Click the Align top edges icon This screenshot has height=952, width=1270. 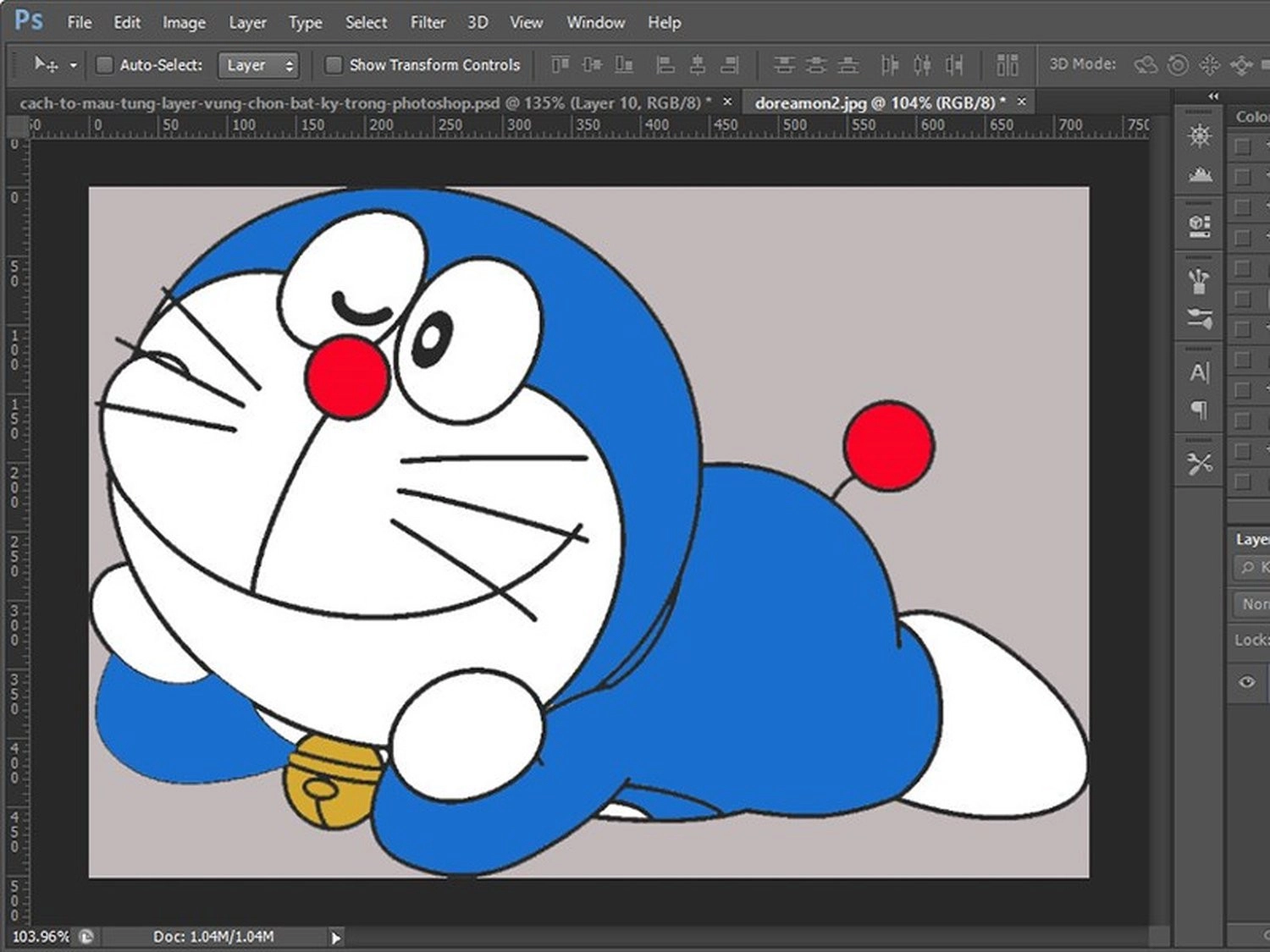(560, 64)
